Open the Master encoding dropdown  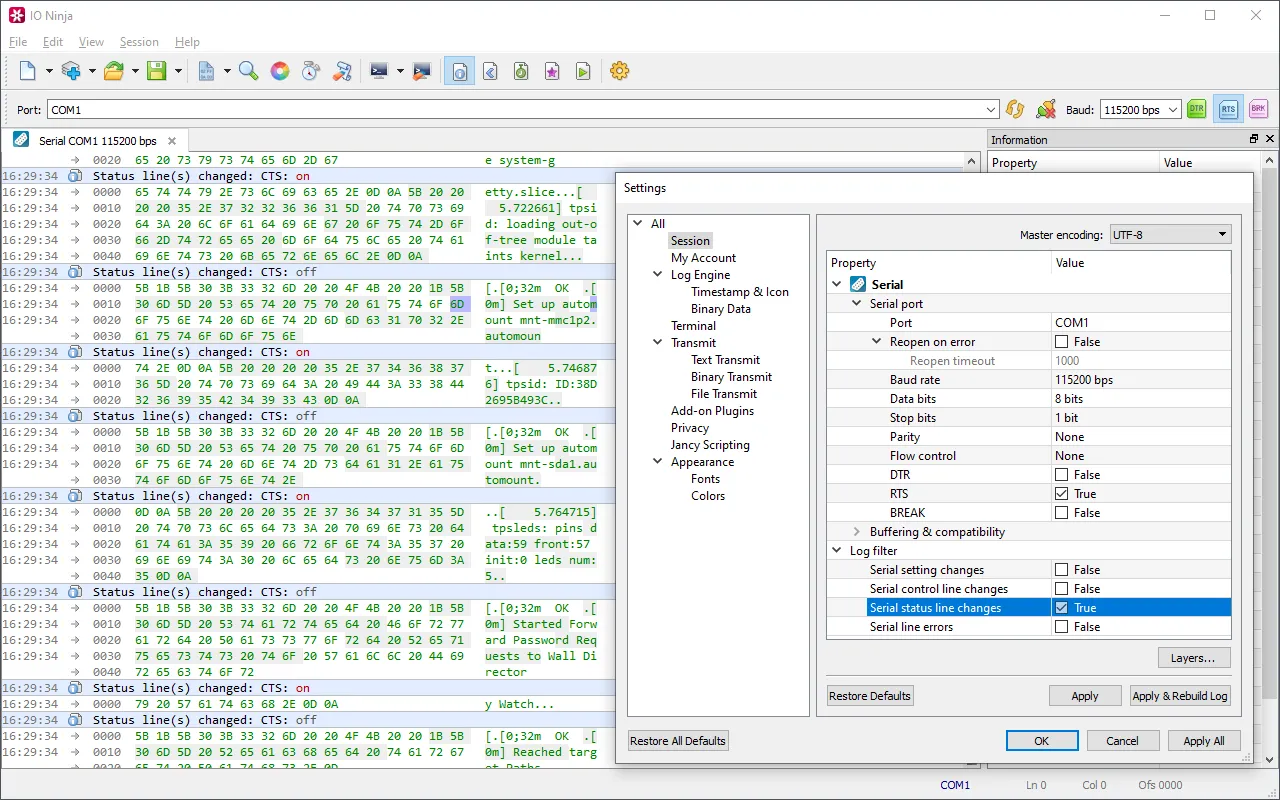(x=1170, y=235)
